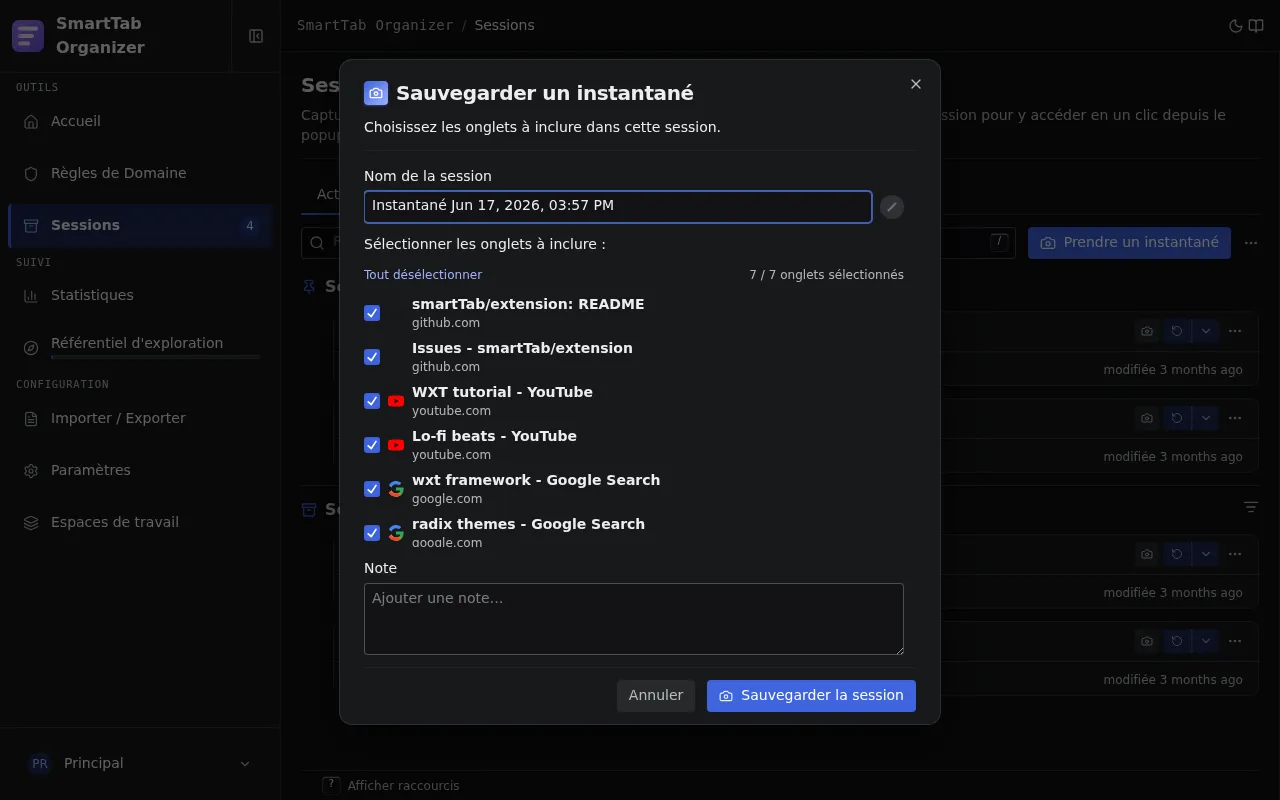Click 'radix themes - Google Search' title
1280x800 pixels.
(x=528, y=524)
